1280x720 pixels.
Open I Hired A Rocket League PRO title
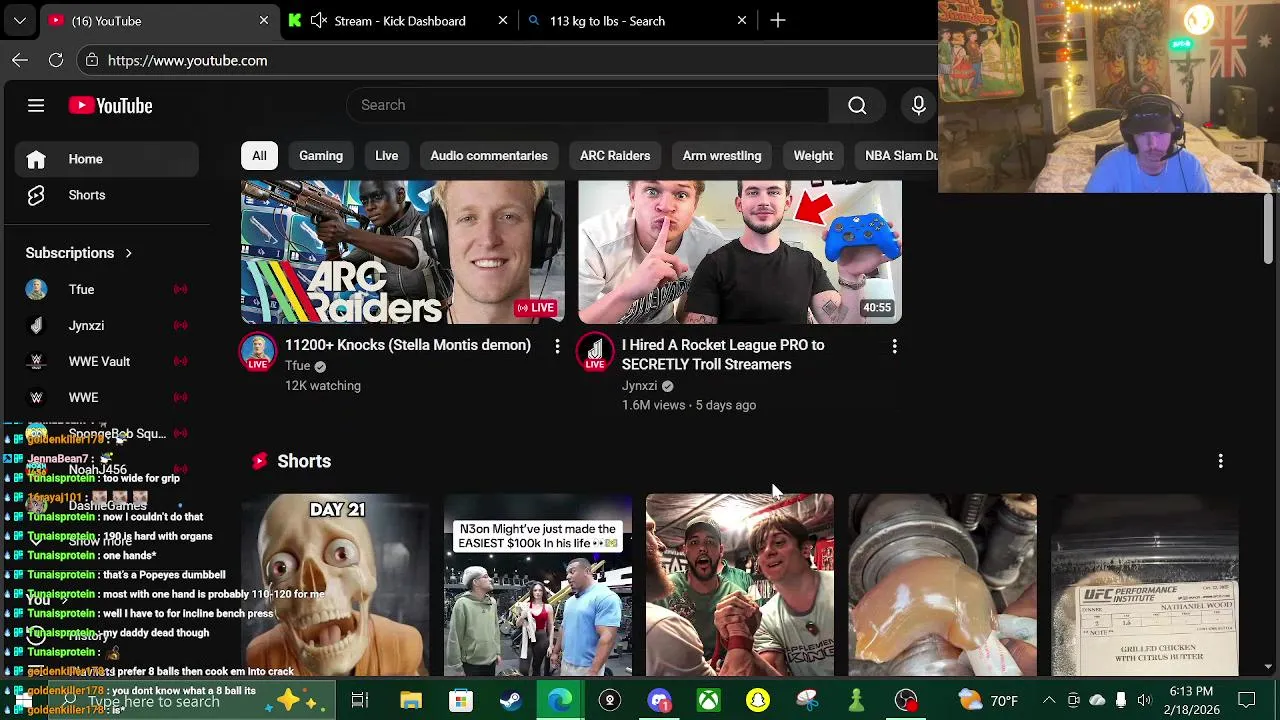coord(723,355)
